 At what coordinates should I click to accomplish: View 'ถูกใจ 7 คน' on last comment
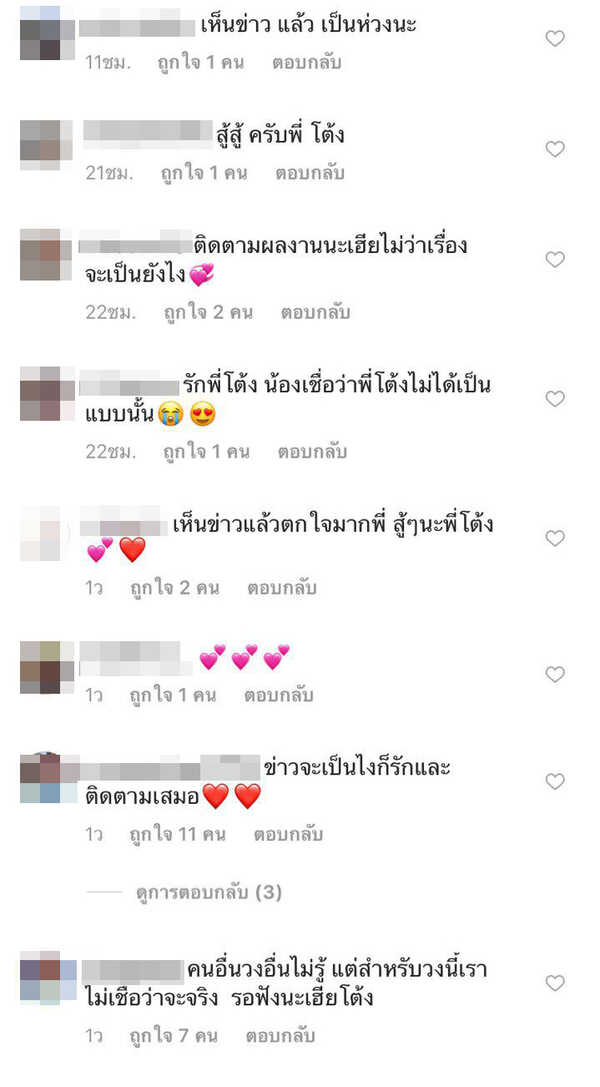[x=174, y=1036]
